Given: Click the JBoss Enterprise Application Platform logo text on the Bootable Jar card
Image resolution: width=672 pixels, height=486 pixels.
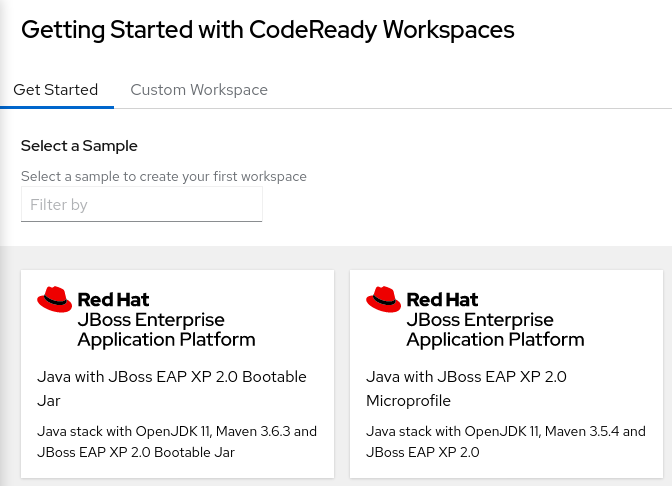Looking at the screenshot, I should coord(166,330).
